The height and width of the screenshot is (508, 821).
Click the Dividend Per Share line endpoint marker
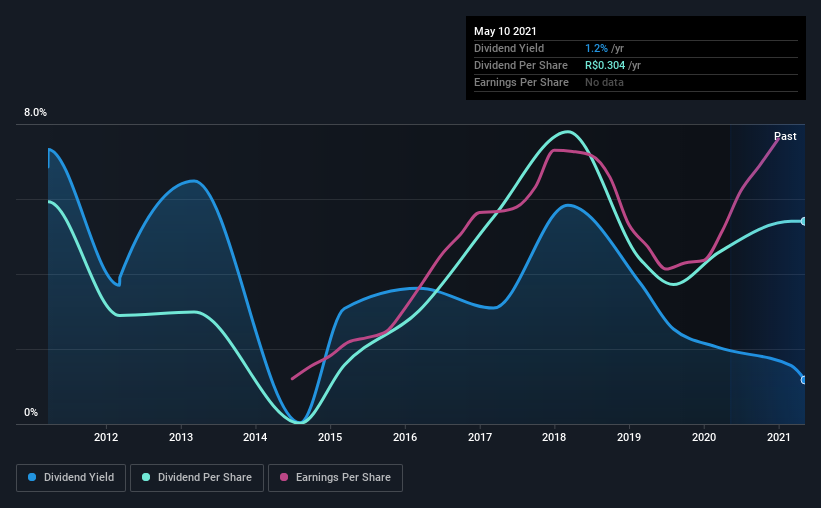coord(803,222)
